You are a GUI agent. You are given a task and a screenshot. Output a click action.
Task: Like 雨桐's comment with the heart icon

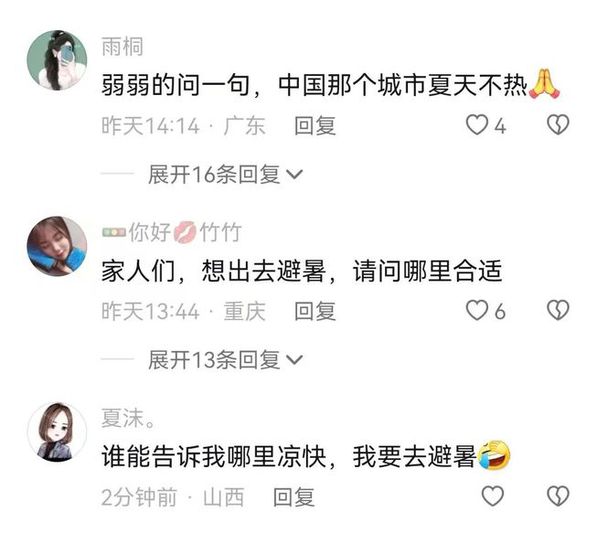click(477, 125)
